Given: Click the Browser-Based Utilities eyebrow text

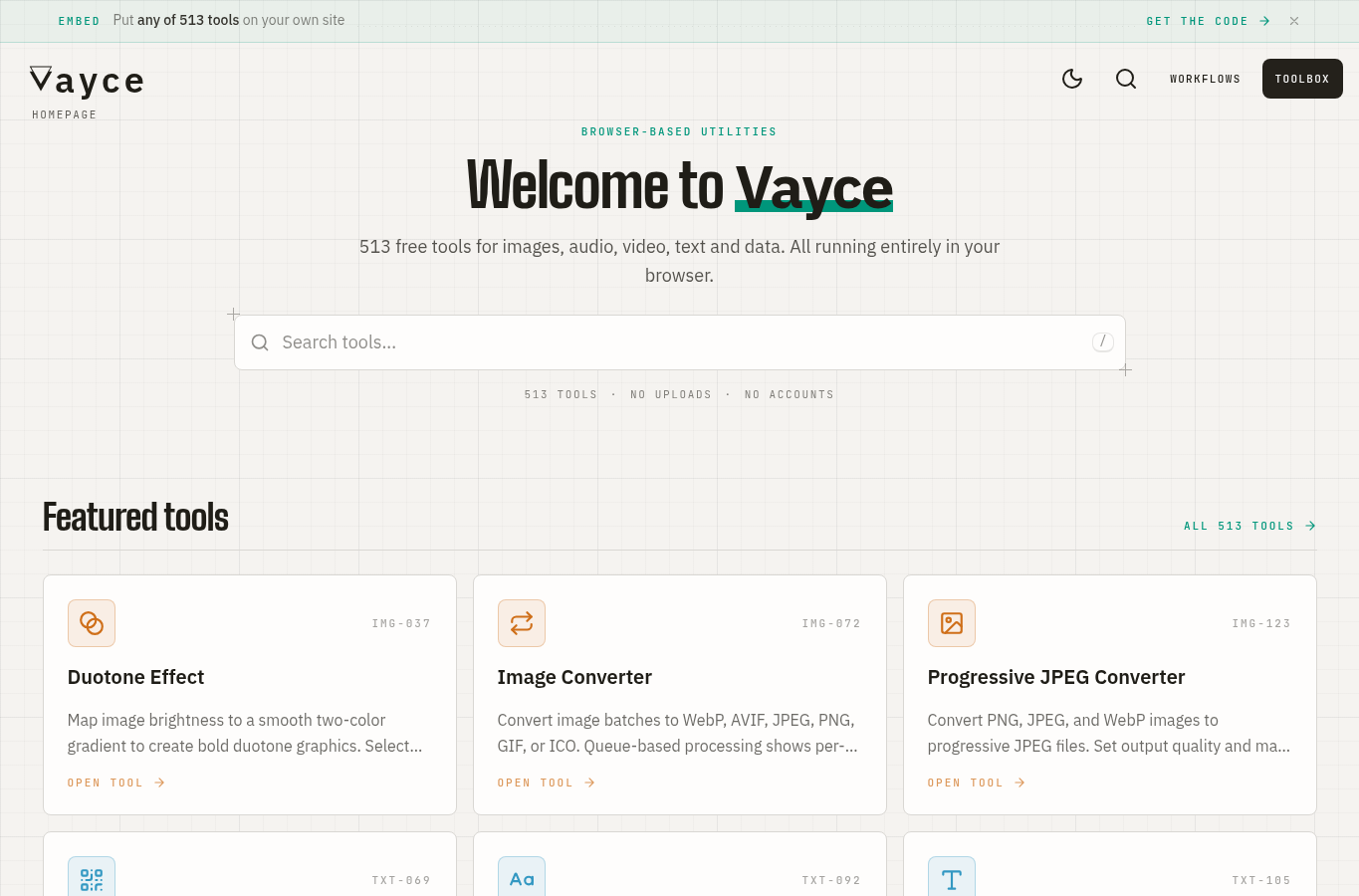Looking at the screenshot, I should click(679, 131).
